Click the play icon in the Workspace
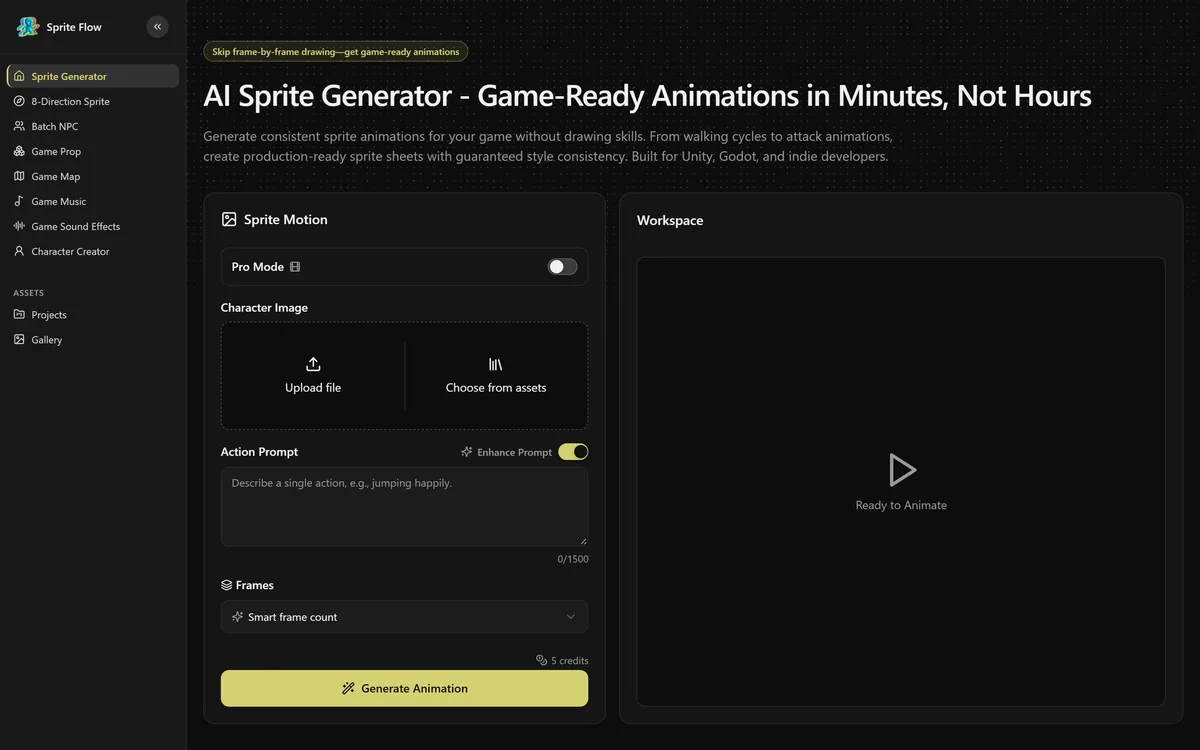 902,470
